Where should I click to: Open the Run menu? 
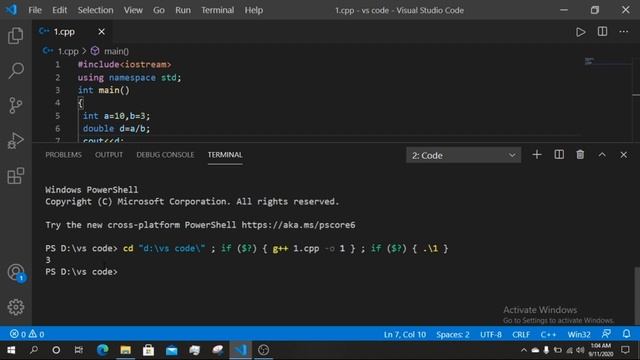coord(183,10)
